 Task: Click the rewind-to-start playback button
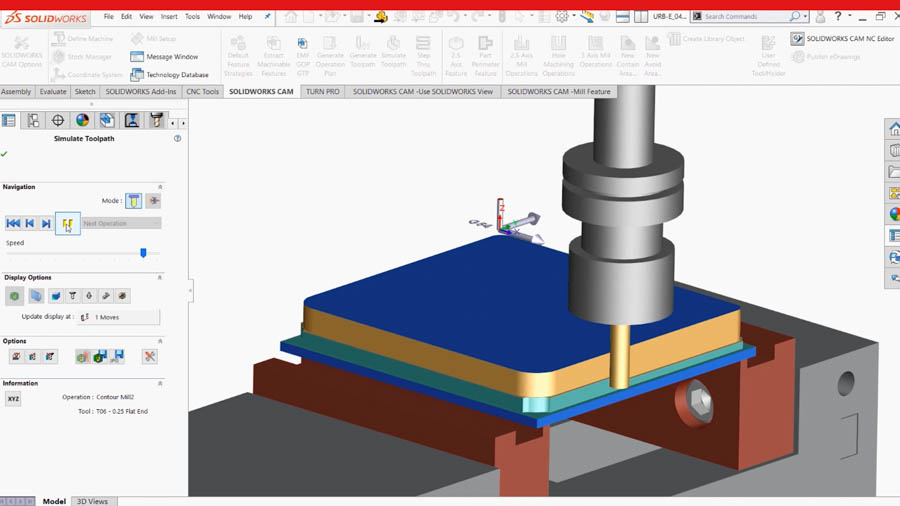(x=13, y=223)
